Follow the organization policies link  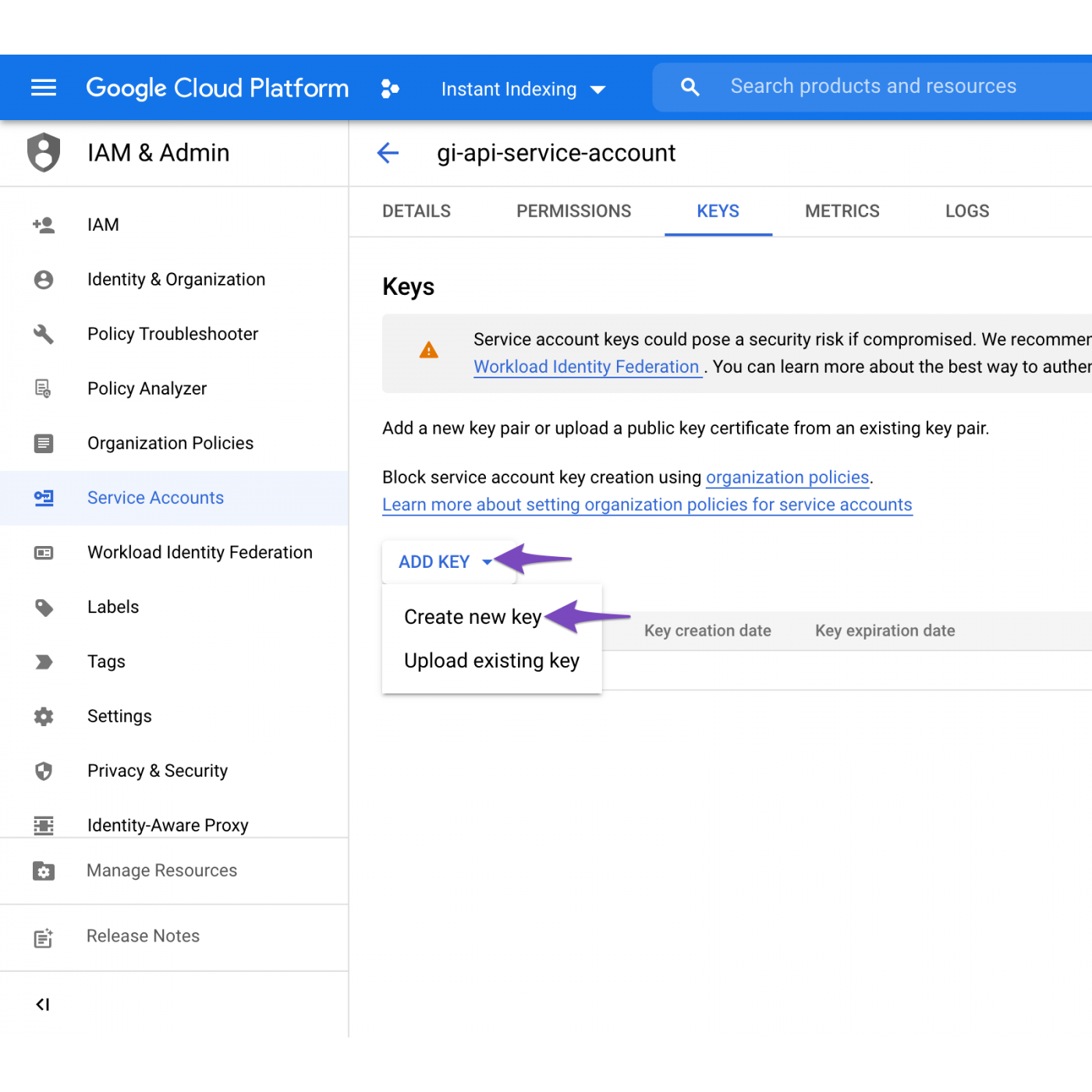coord(787,477)
